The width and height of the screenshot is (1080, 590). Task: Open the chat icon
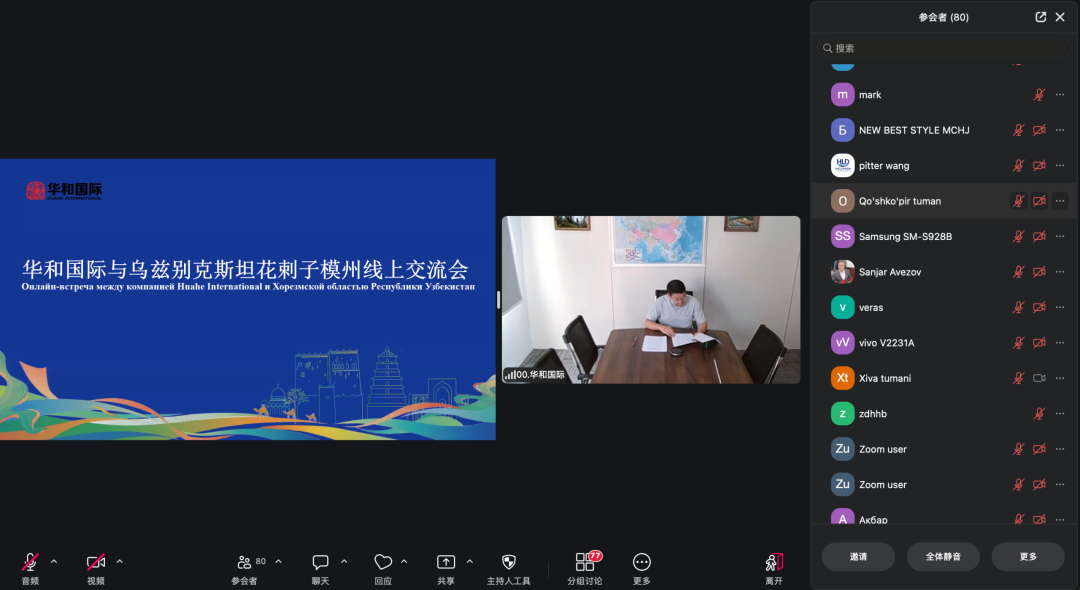point(320,562)
